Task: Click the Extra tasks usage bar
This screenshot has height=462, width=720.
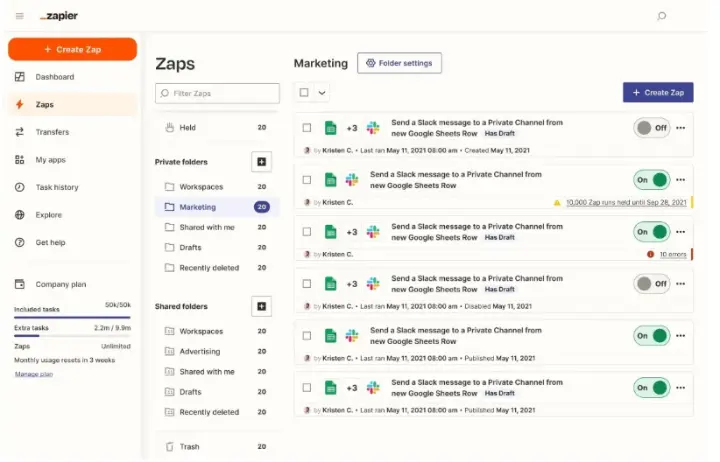Action: pyautogui.click(x=72, y=336)
